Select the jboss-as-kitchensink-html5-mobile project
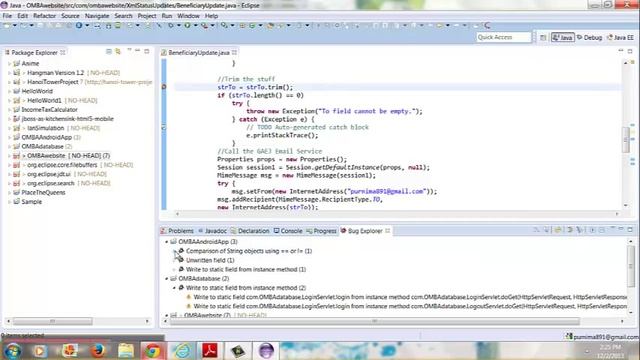Image resolution: width=640 pixels, height=360 pixels. [67, 119]
